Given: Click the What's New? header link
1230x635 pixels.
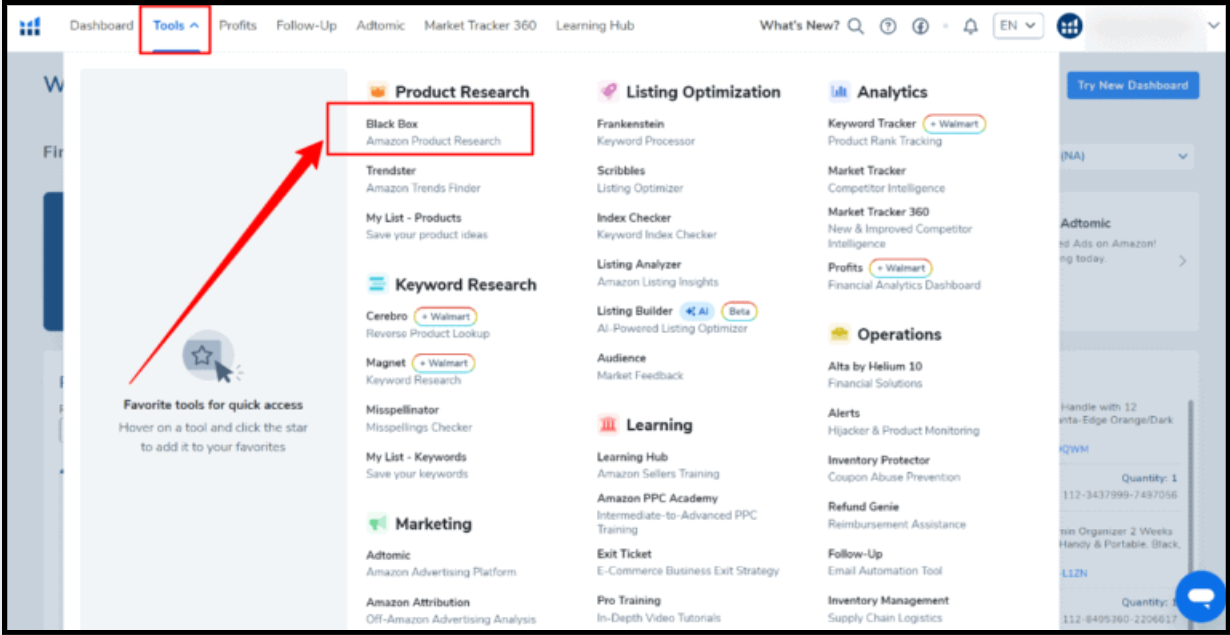Looking at the screenshot, I should [x=799, y=26].
